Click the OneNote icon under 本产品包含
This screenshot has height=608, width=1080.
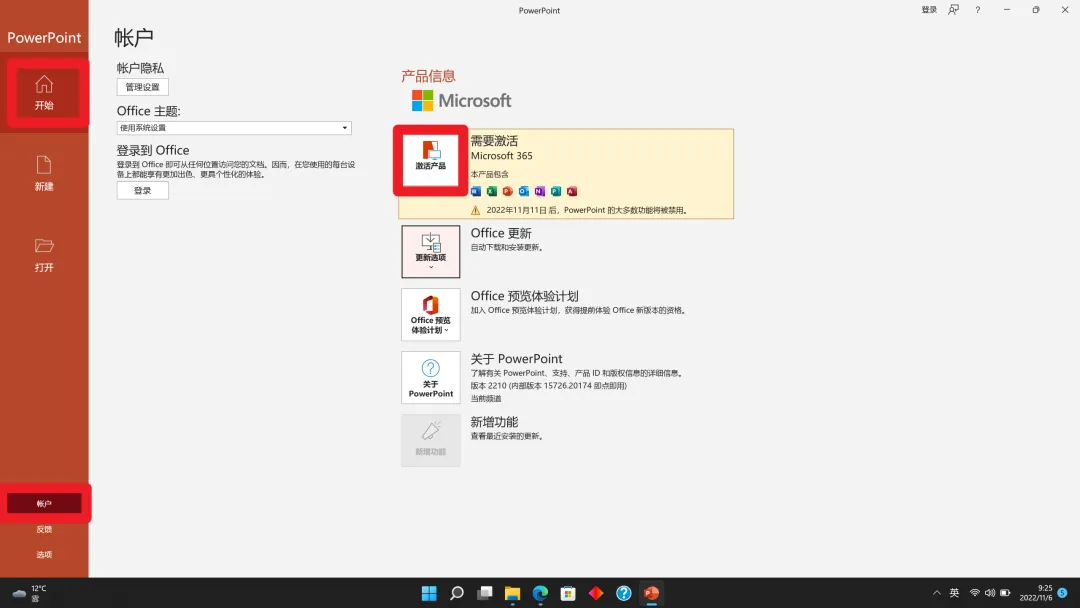pyautogui.click(x=539, y=191)
